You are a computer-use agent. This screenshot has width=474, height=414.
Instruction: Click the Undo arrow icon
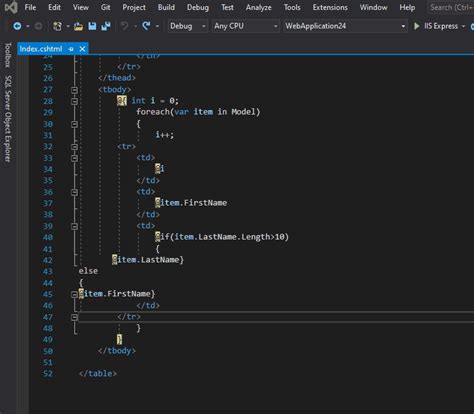pyautogui.click(x=124, y=26)
